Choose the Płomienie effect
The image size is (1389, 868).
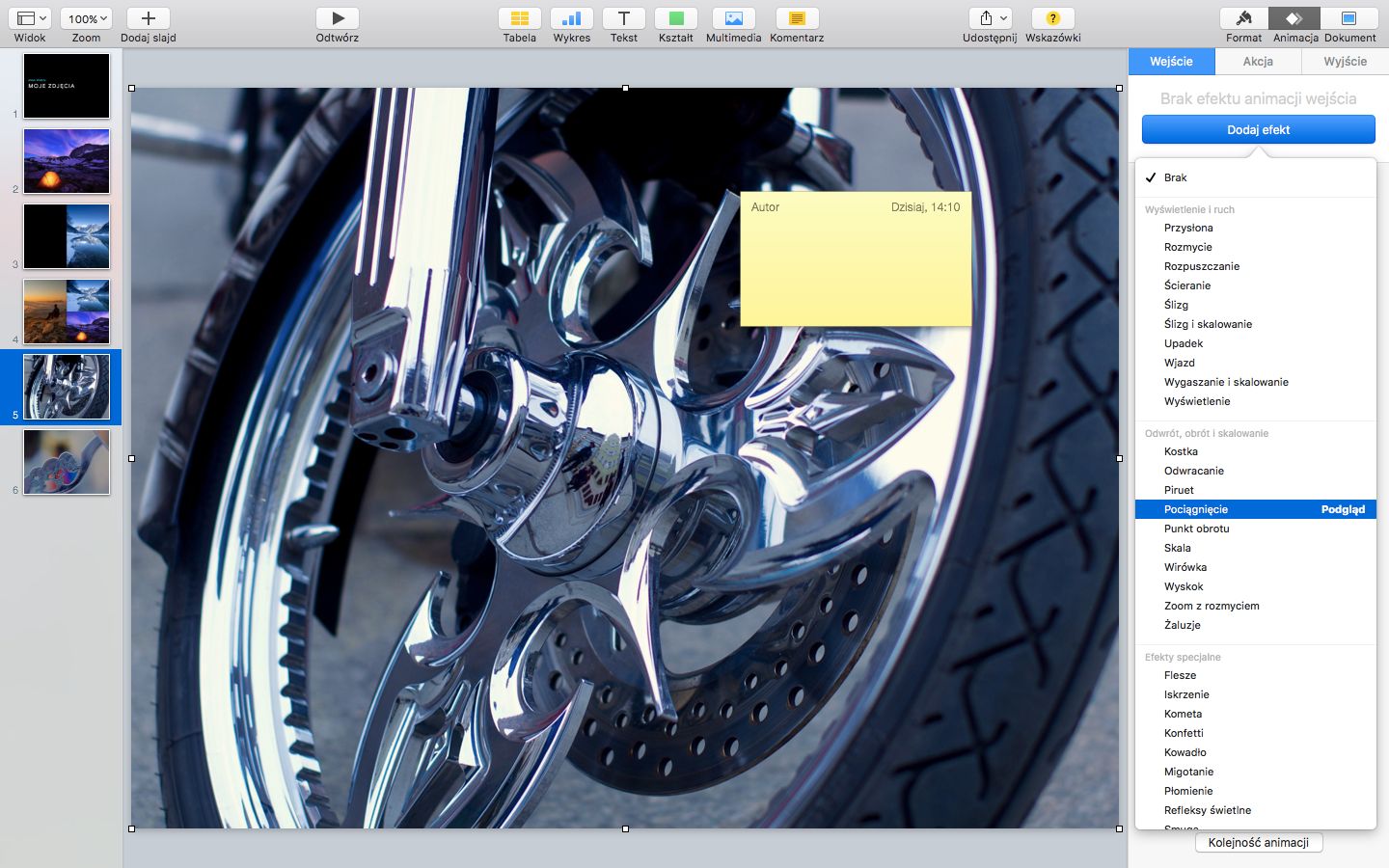point(1256,791)
